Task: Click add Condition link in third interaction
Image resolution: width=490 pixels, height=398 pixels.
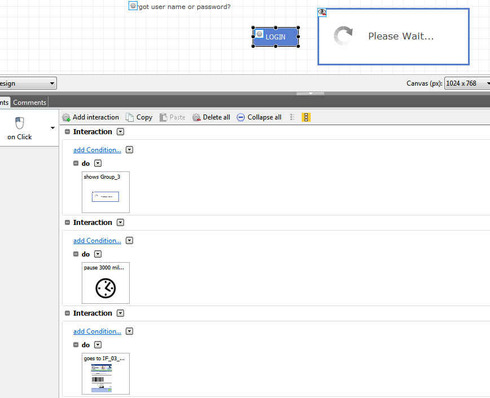Action: pyautogui.click(x=97, y=331)
